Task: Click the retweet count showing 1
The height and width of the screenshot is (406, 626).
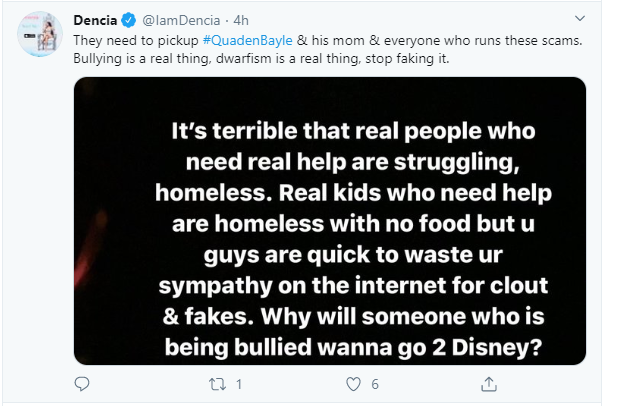Action: (x=240, y=383)
